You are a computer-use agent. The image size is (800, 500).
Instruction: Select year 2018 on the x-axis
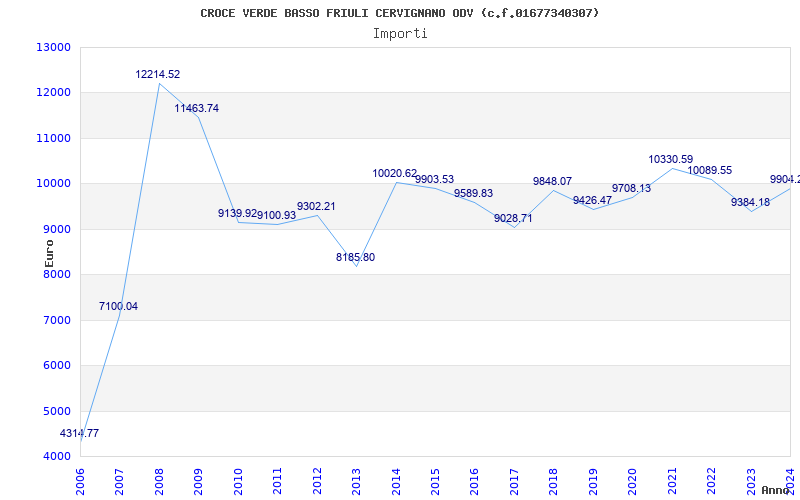[553, 481]
